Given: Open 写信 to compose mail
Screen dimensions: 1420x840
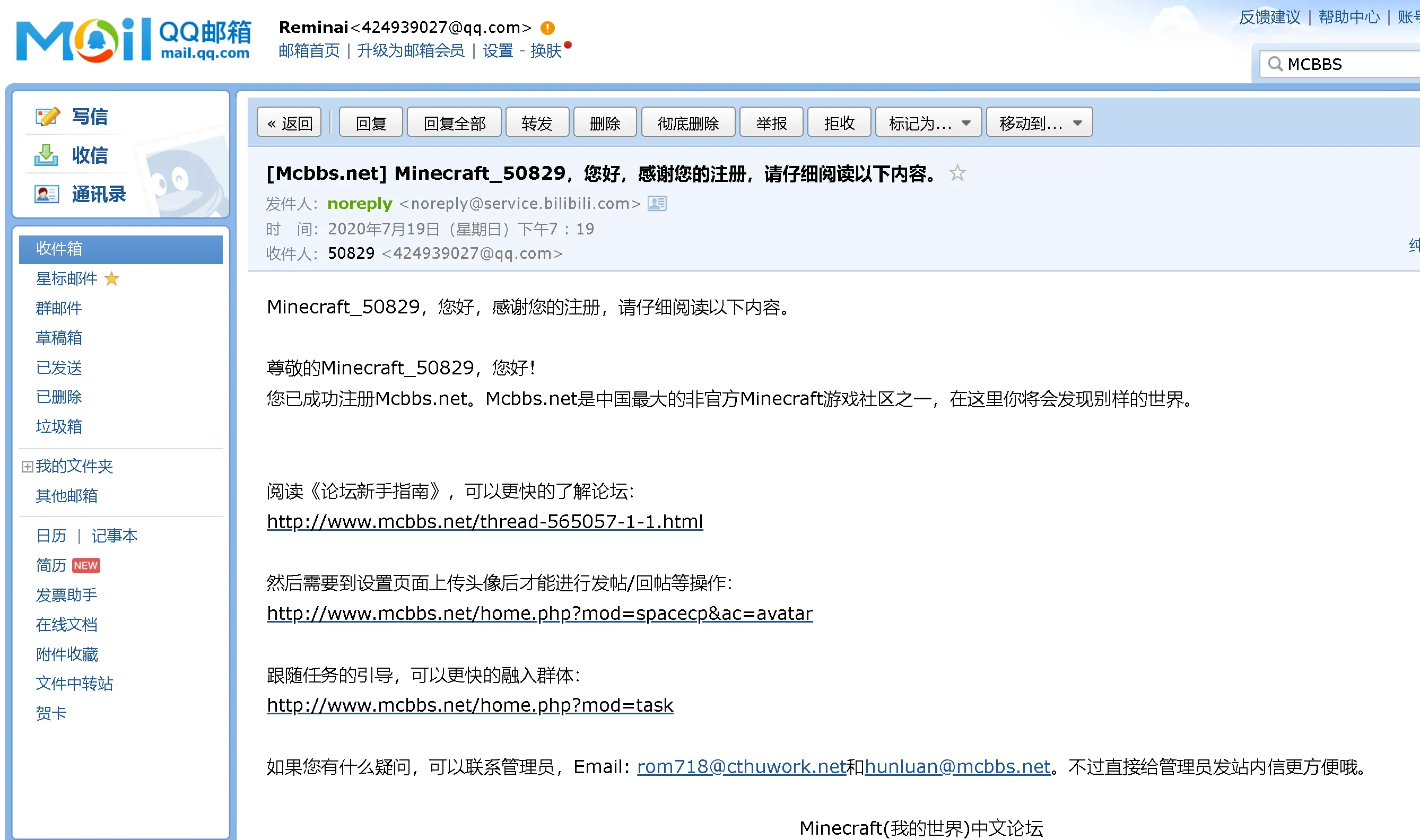Looking at the screenshot, I should [90, 117].
